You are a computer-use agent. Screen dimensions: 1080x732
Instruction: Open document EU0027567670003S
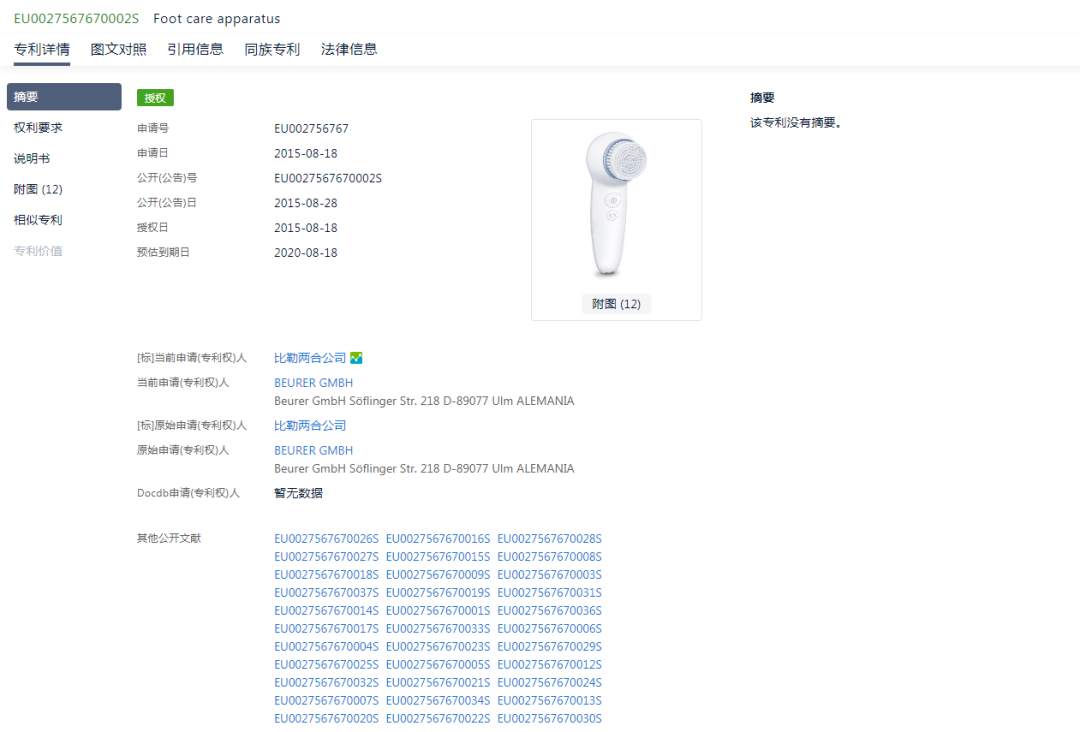[x=550, y=574]
